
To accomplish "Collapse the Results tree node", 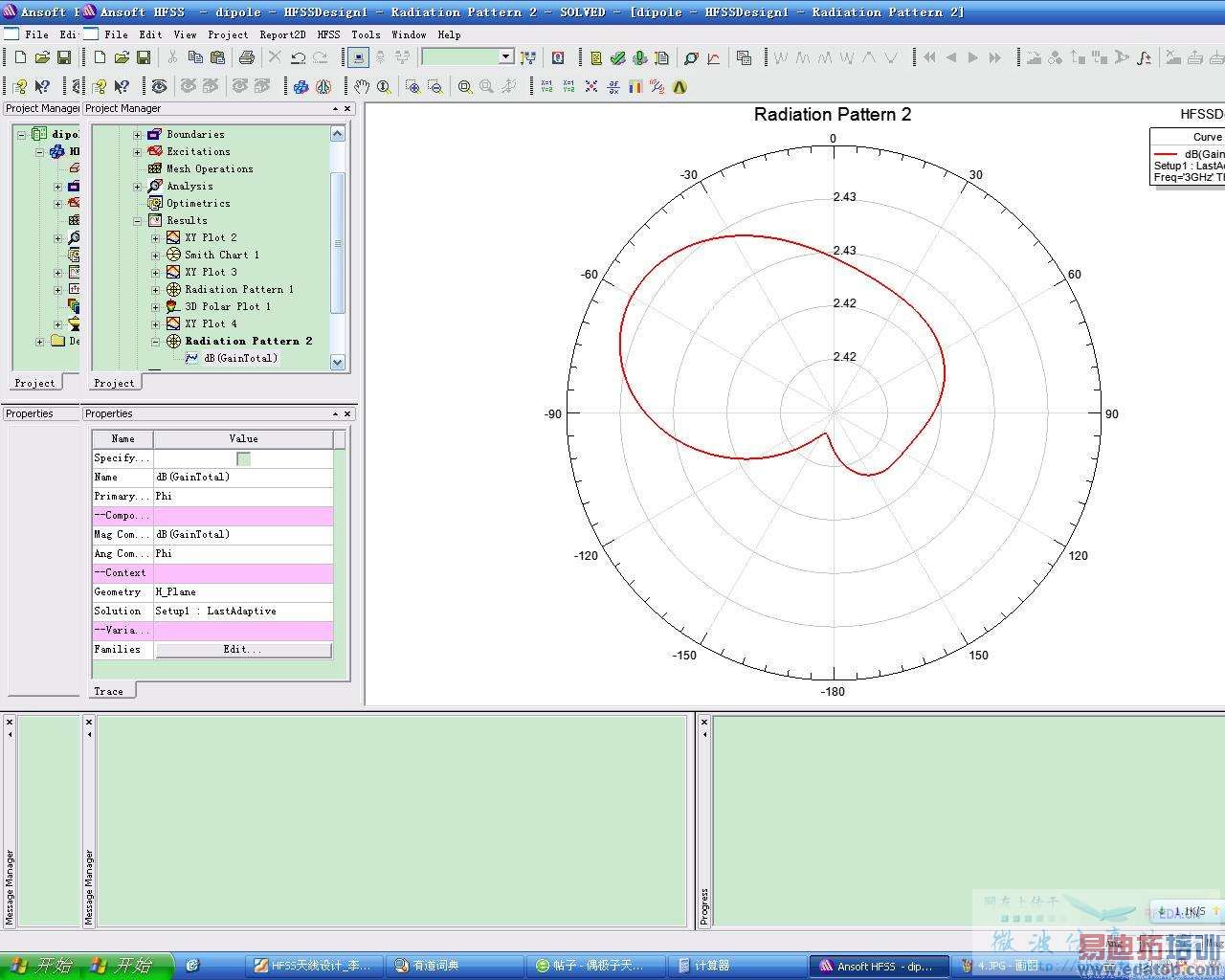I will 137,221.
